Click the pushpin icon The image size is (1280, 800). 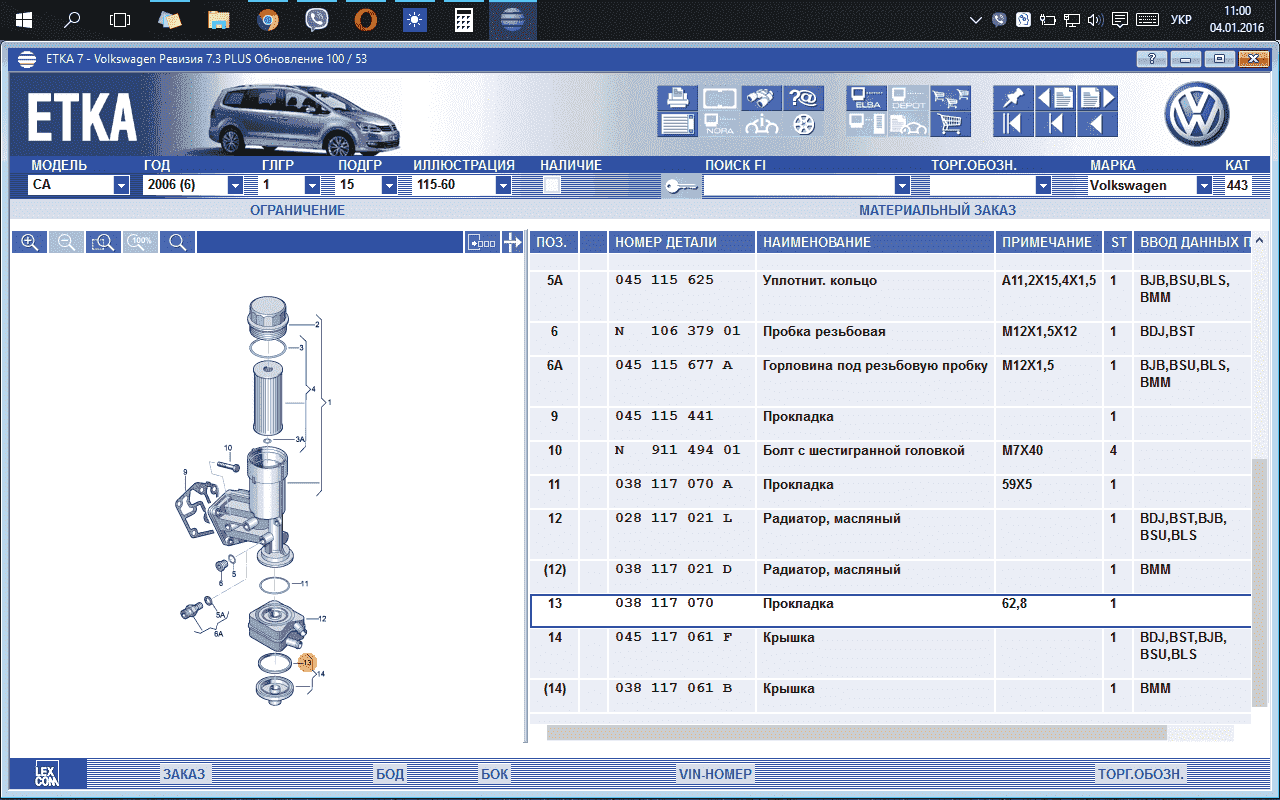1013,98
